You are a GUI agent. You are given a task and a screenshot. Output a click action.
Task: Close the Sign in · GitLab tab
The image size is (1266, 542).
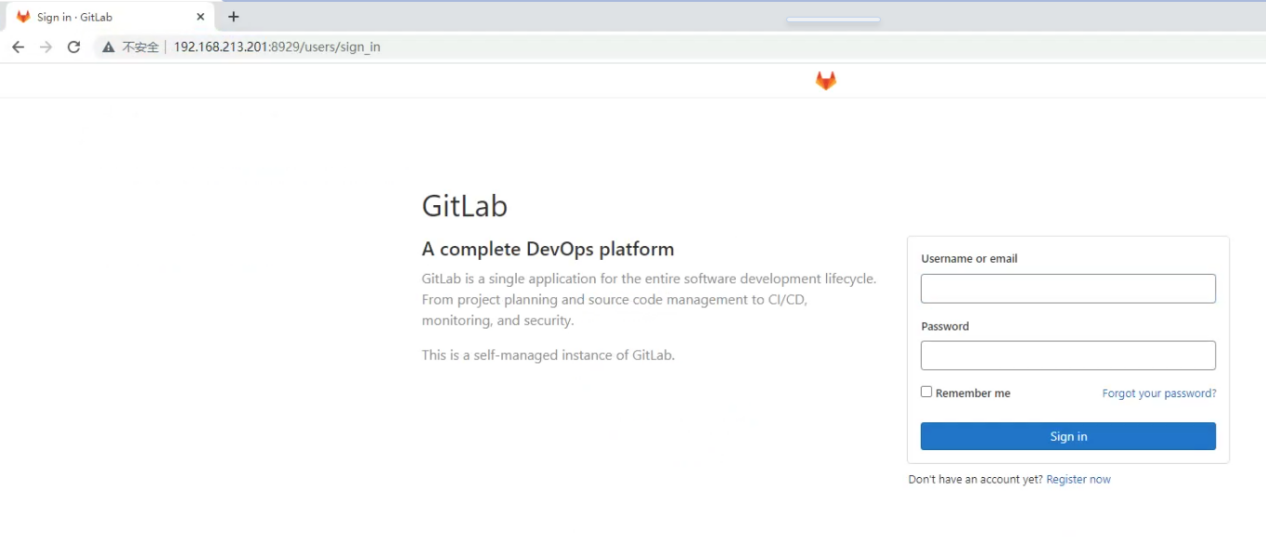tap(200, 17)
